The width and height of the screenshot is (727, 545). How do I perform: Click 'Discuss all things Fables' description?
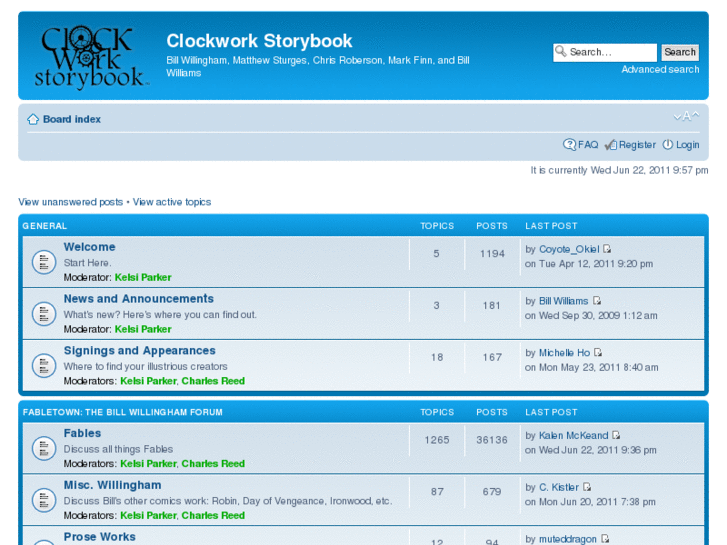coord(118,449)
